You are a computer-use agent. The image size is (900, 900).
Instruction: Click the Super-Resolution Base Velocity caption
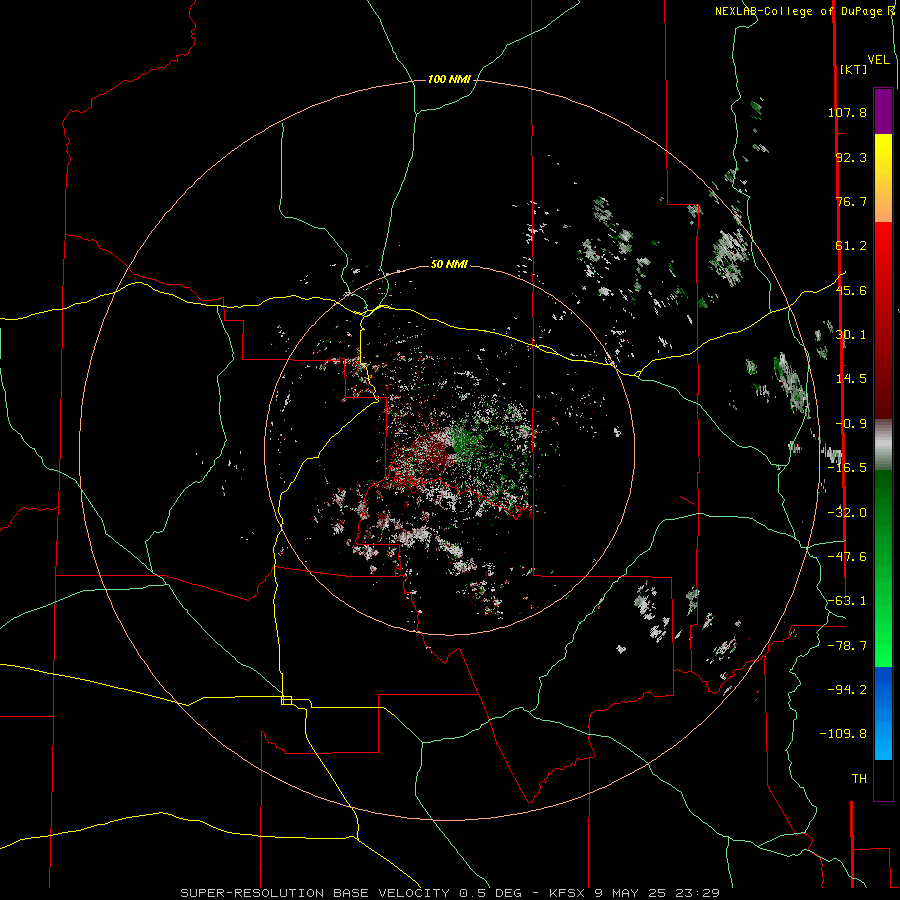tap(450, 893)
